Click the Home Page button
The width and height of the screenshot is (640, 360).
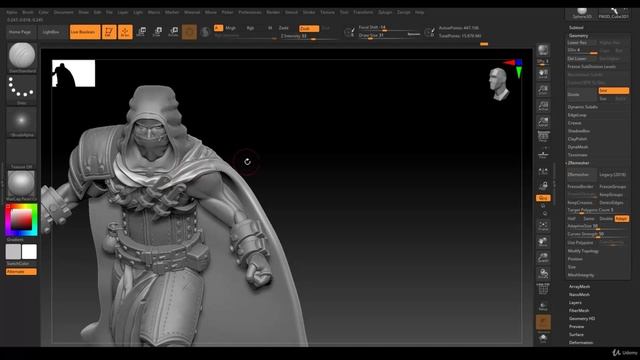coord(20,32)
